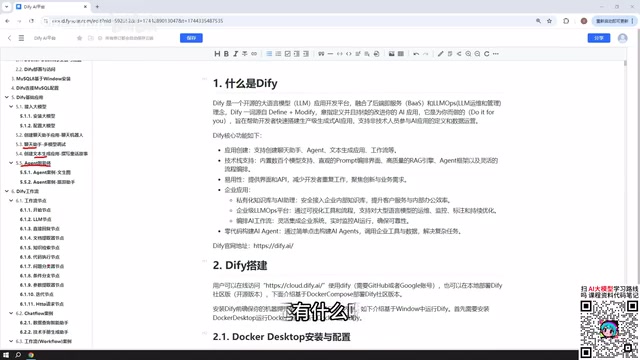Open the Windows Start menu
The image size is (640, 360).
(6, 355)
